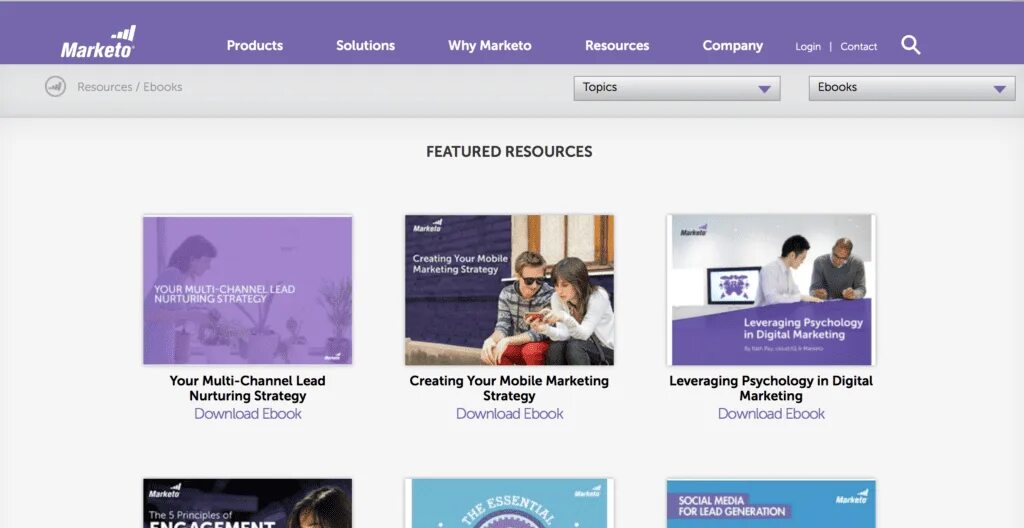The width and height of the screenshot is (1024, 528).
Task: Click the Resources breadcrumb link
Action: coord(104,87)
